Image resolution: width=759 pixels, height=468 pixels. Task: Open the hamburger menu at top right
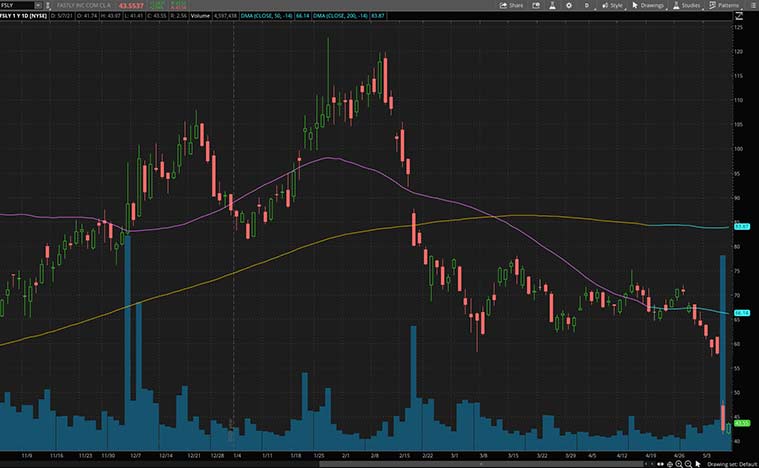751,5
